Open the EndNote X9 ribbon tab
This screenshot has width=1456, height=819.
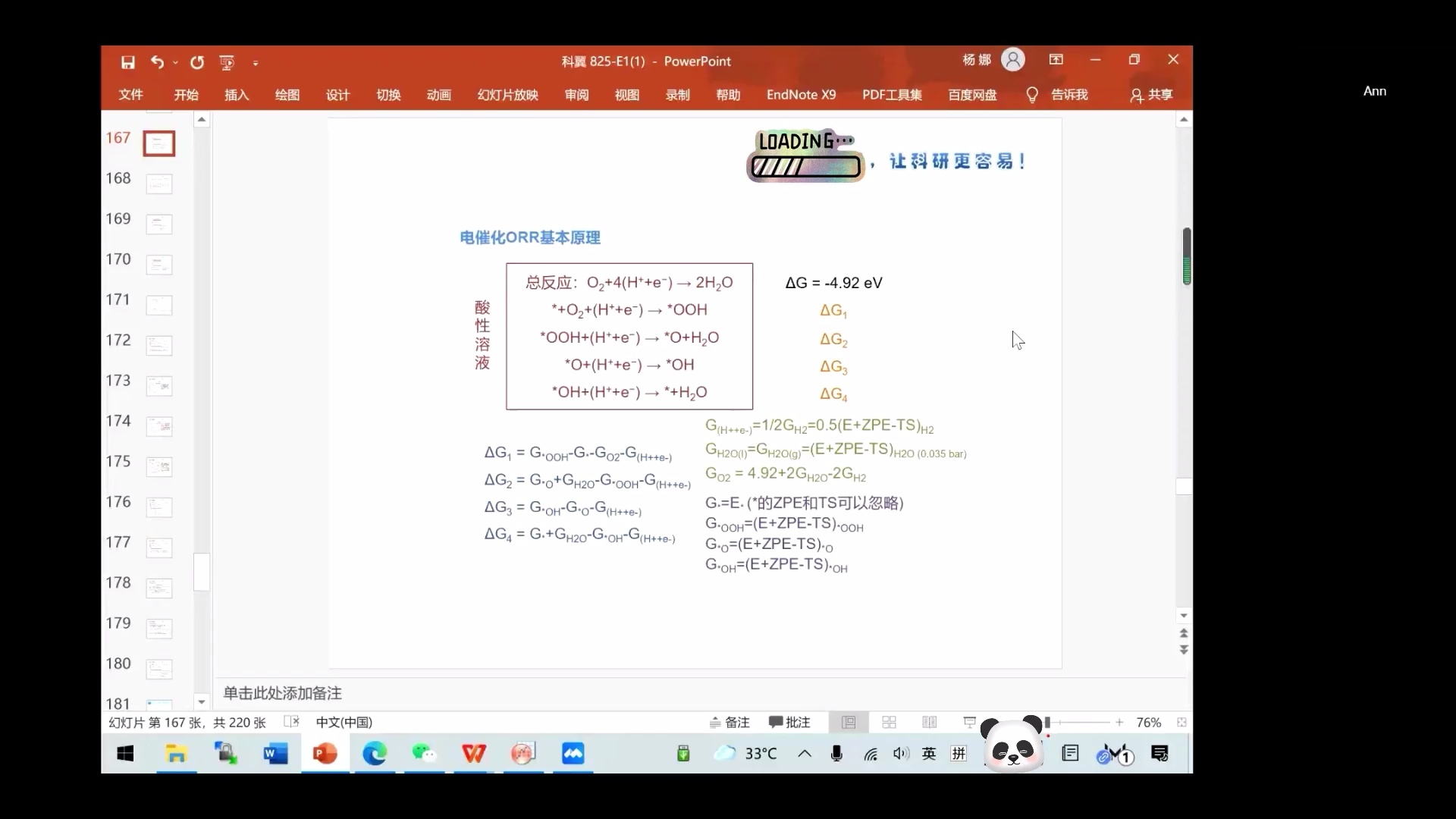pyautogui.click(x=801, y=95)
